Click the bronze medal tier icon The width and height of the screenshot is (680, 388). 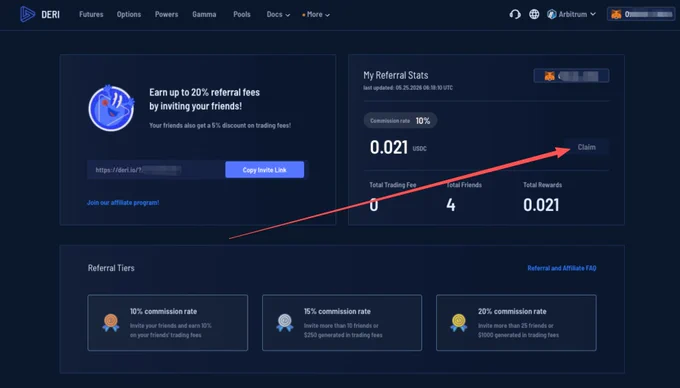tap(111, 323)
